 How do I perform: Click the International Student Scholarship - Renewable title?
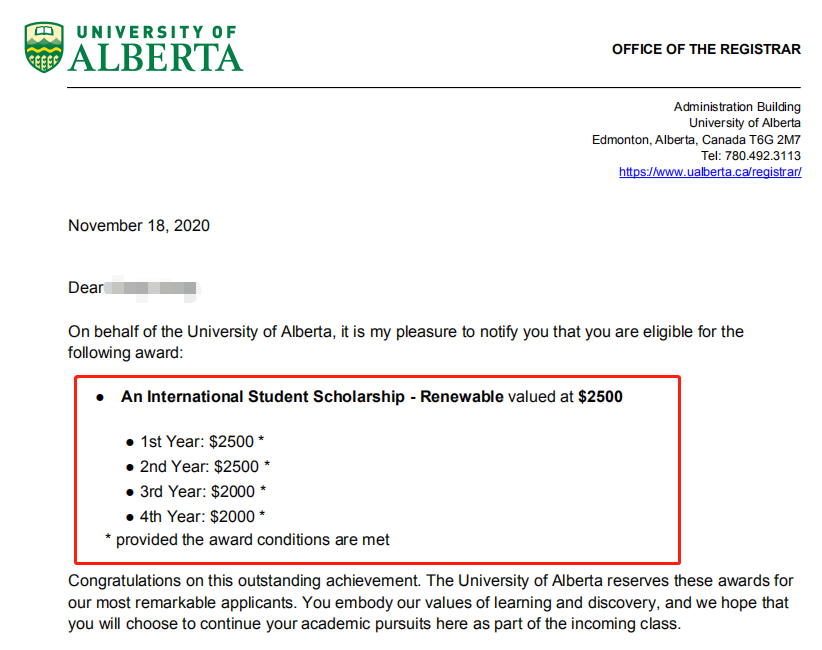[x=312, y=397]
